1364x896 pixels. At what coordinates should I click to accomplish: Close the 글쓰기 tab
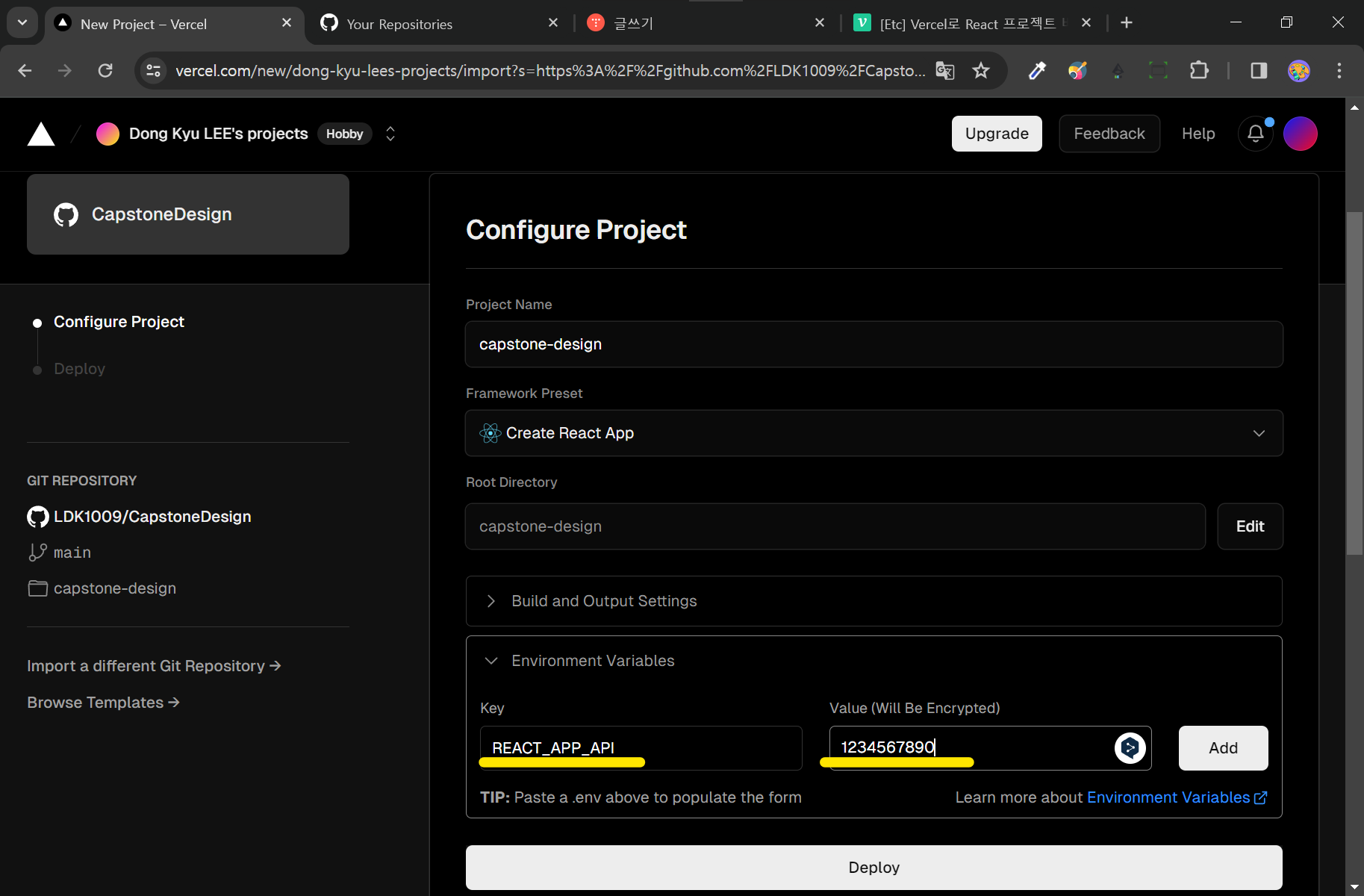point(820,23)
